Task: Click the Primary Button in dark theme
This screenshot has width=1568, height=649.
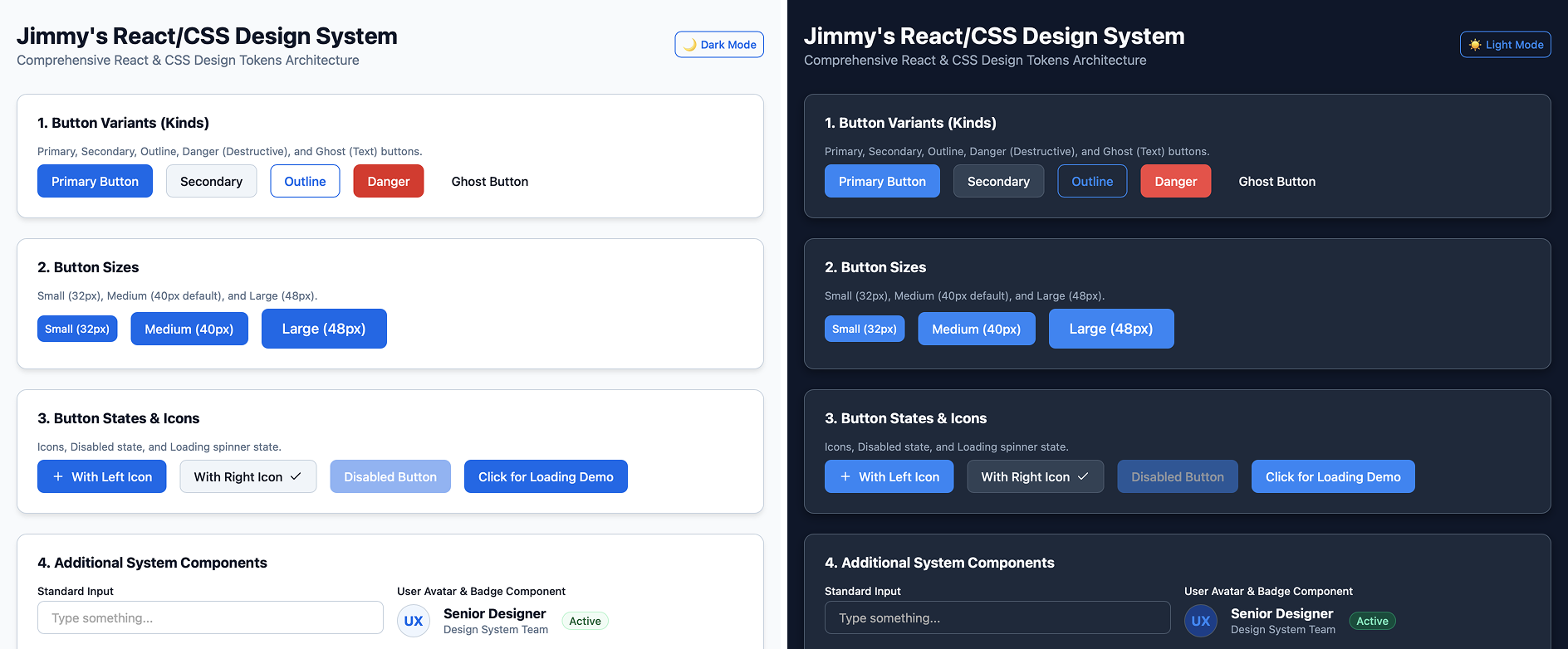Action: [x=882, y=181]
